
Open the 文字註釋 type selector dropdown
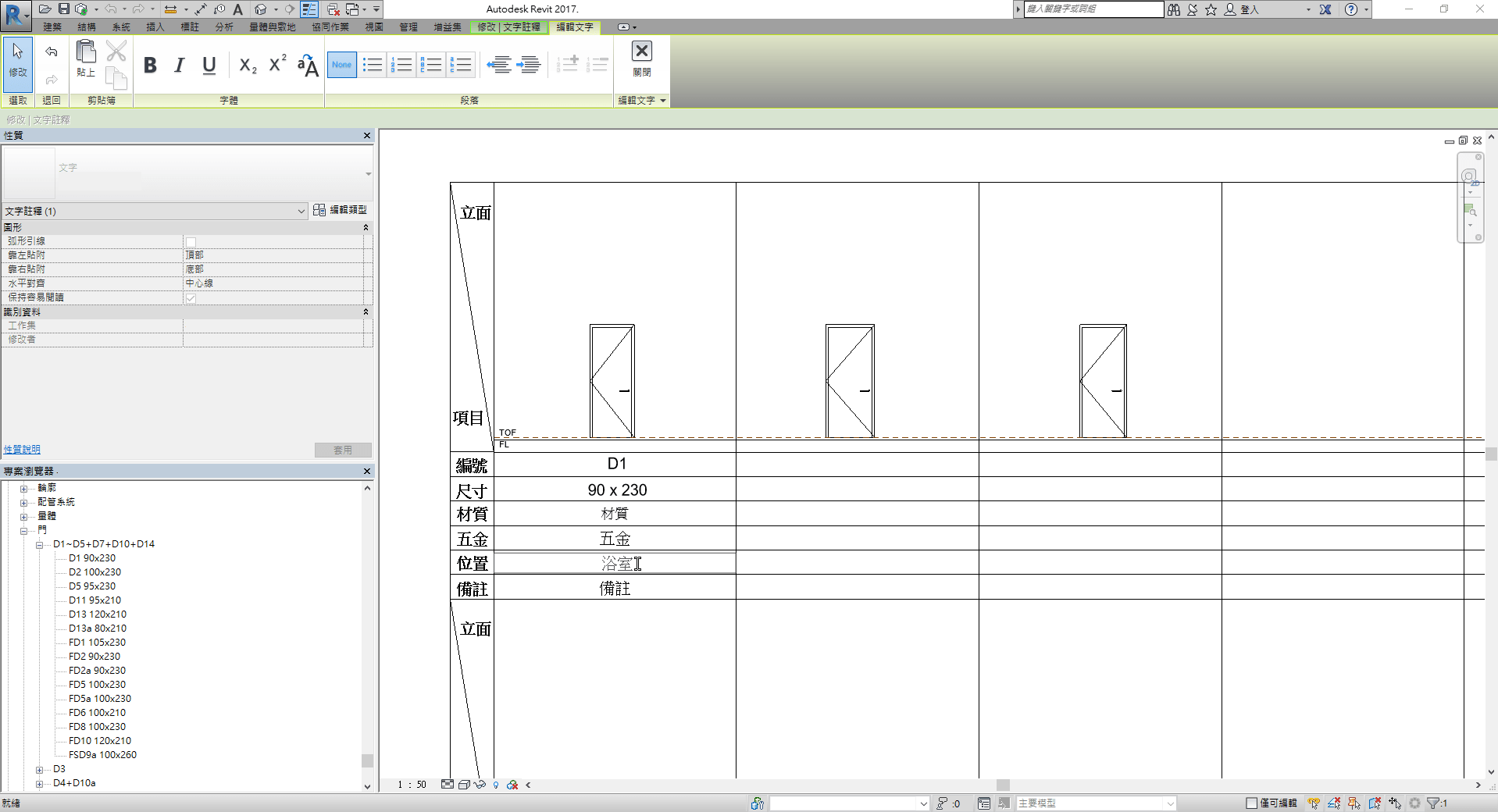coord(301,211)
